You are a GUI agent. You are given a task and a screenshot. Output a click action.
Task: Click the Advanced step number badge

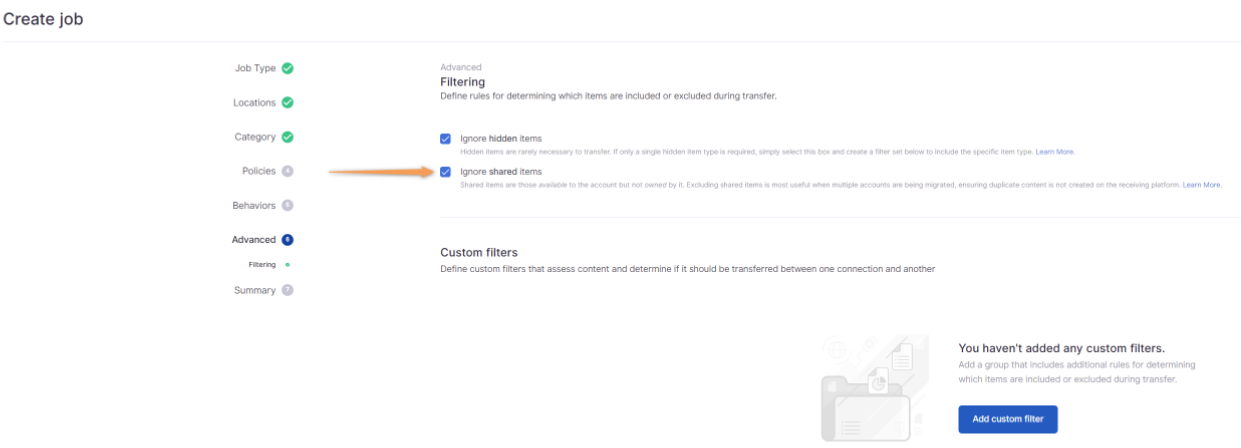(x=287, y=240)
